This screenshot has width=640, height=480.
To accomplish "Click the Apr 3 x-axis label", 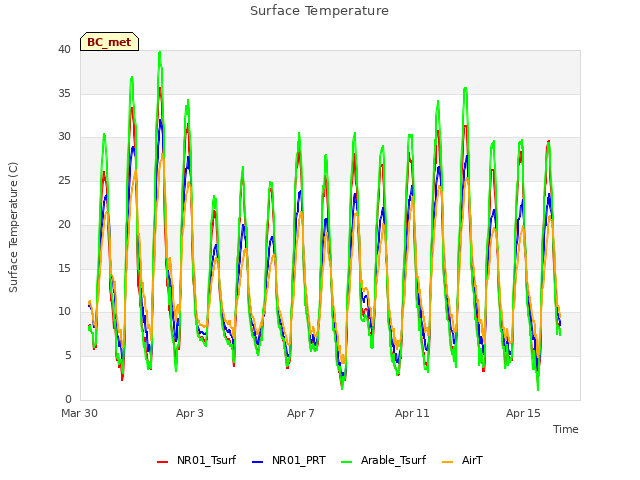I will 190,413.
